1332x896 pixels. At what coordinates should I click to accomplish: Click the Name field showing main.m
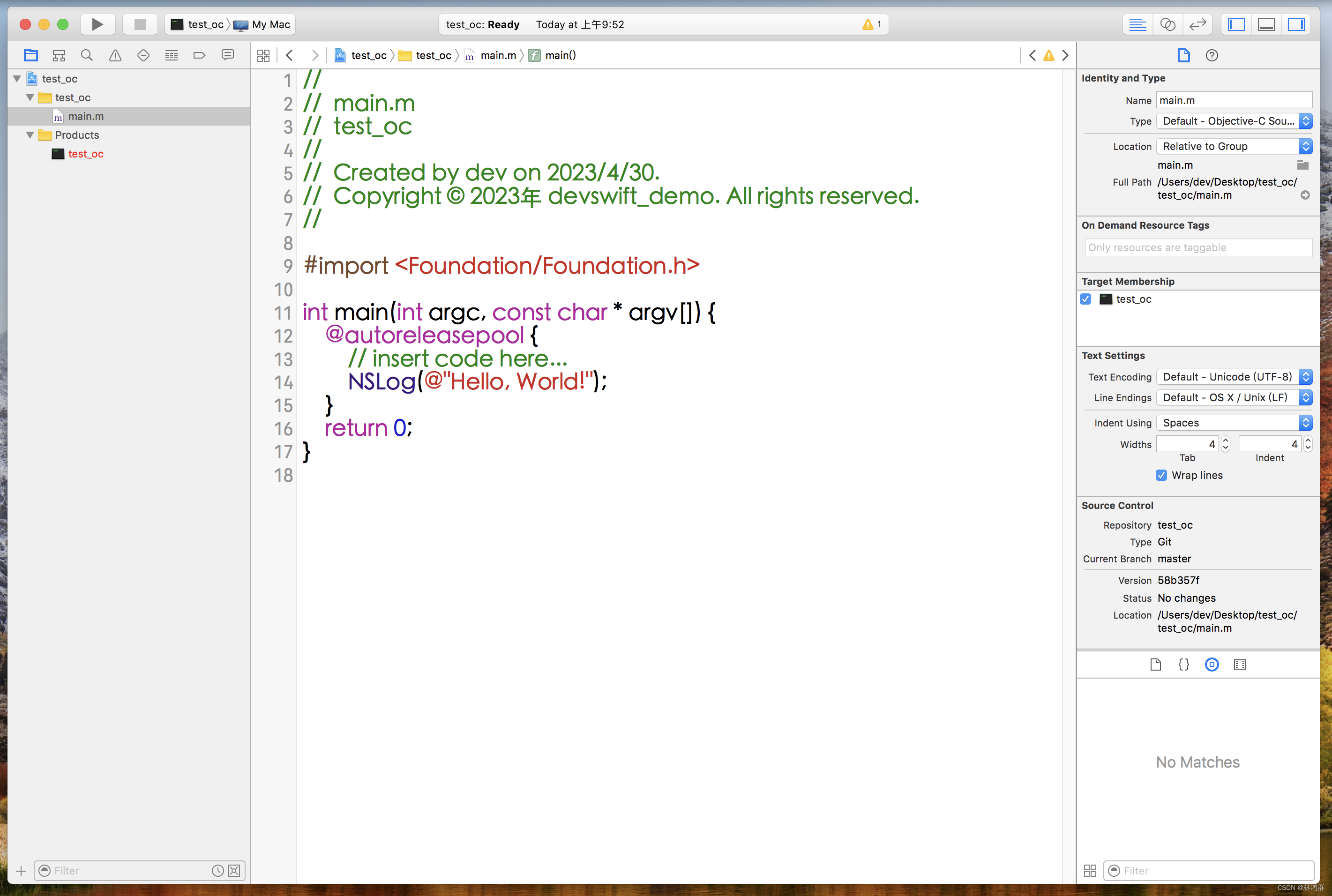click(x=1234, y=101)
